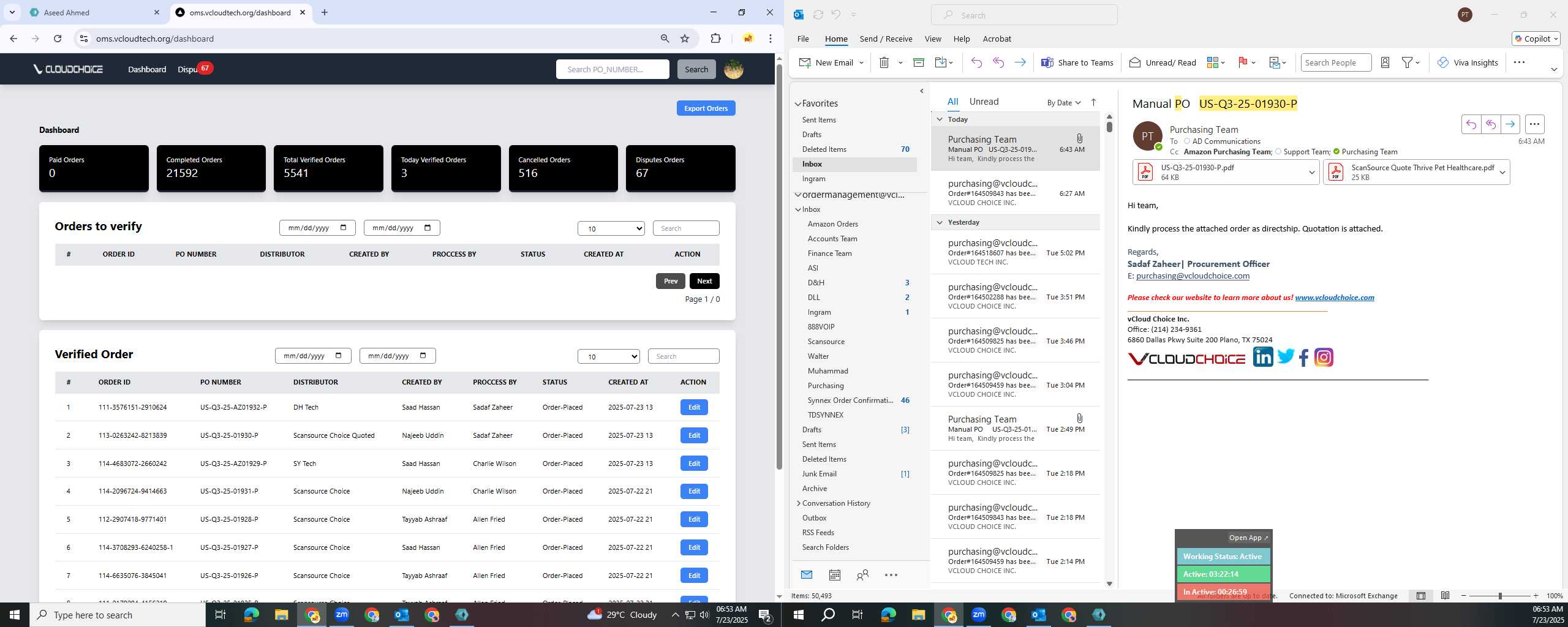Open the Address Book icon next to Search People
The height and width of the screenshot is (627, 1568).
tap(1385, 62)
